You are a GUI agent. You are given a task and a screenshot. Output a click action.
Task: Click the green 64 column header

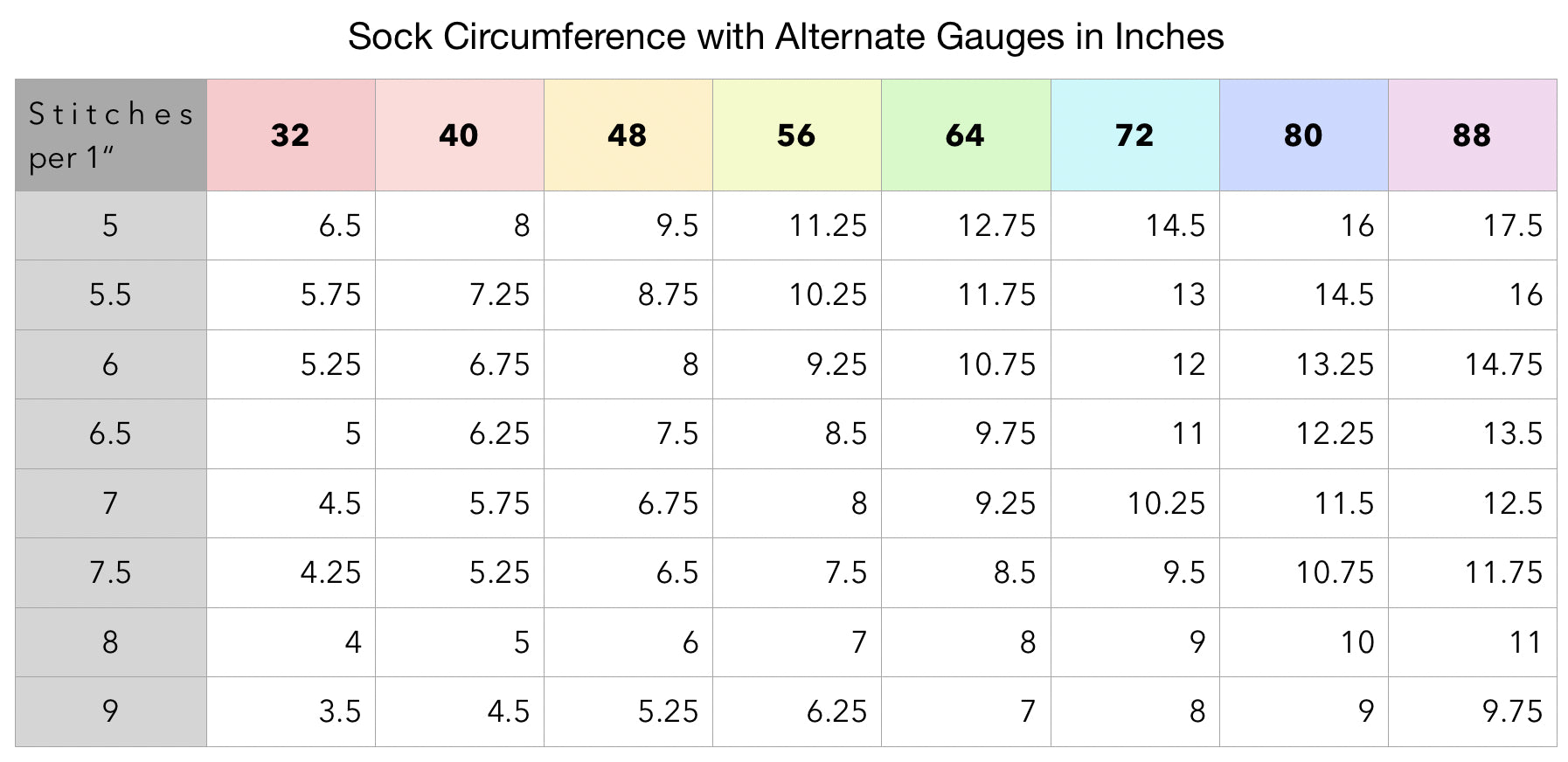(965, 135)
